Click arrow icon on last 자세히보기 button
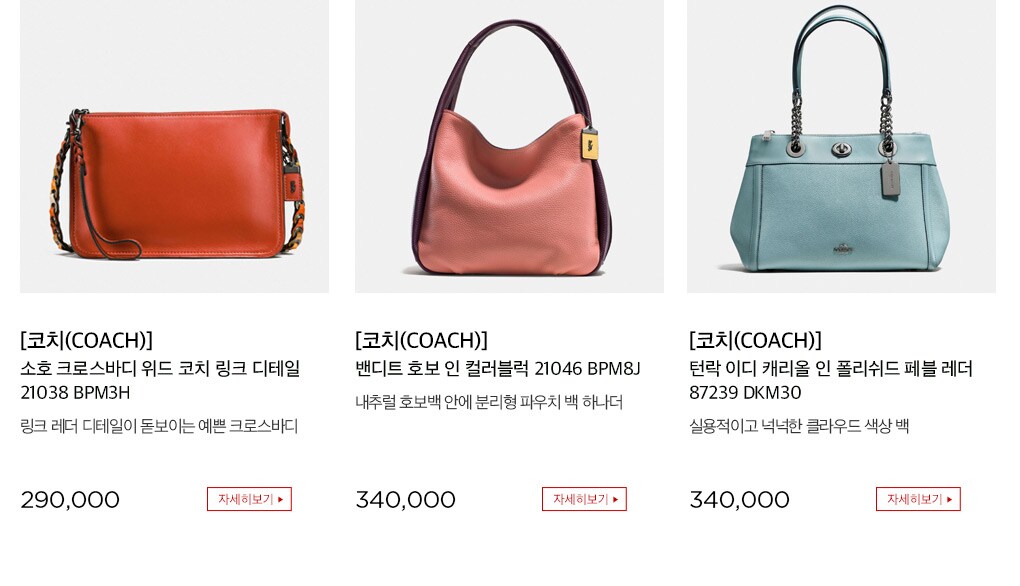 point(949,499)
